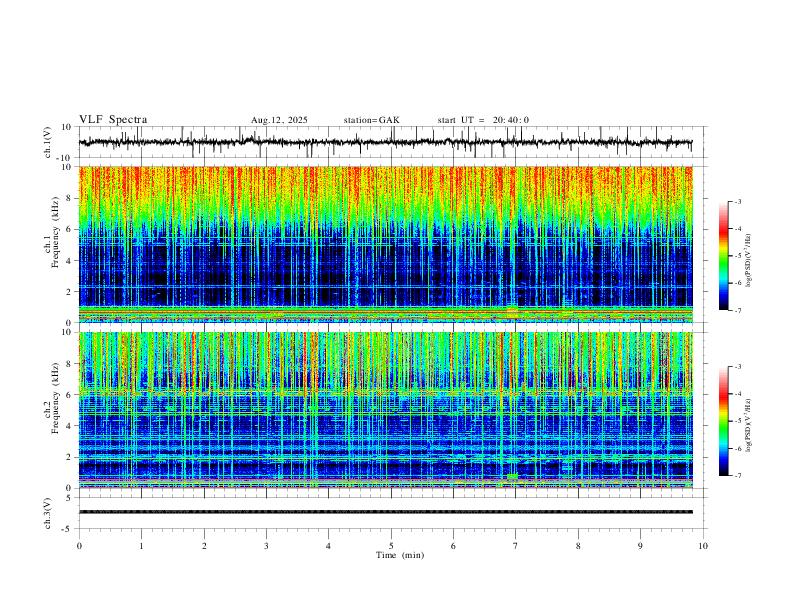Click the "VLF Spectra" title text
792x612 pixels.
113,120
